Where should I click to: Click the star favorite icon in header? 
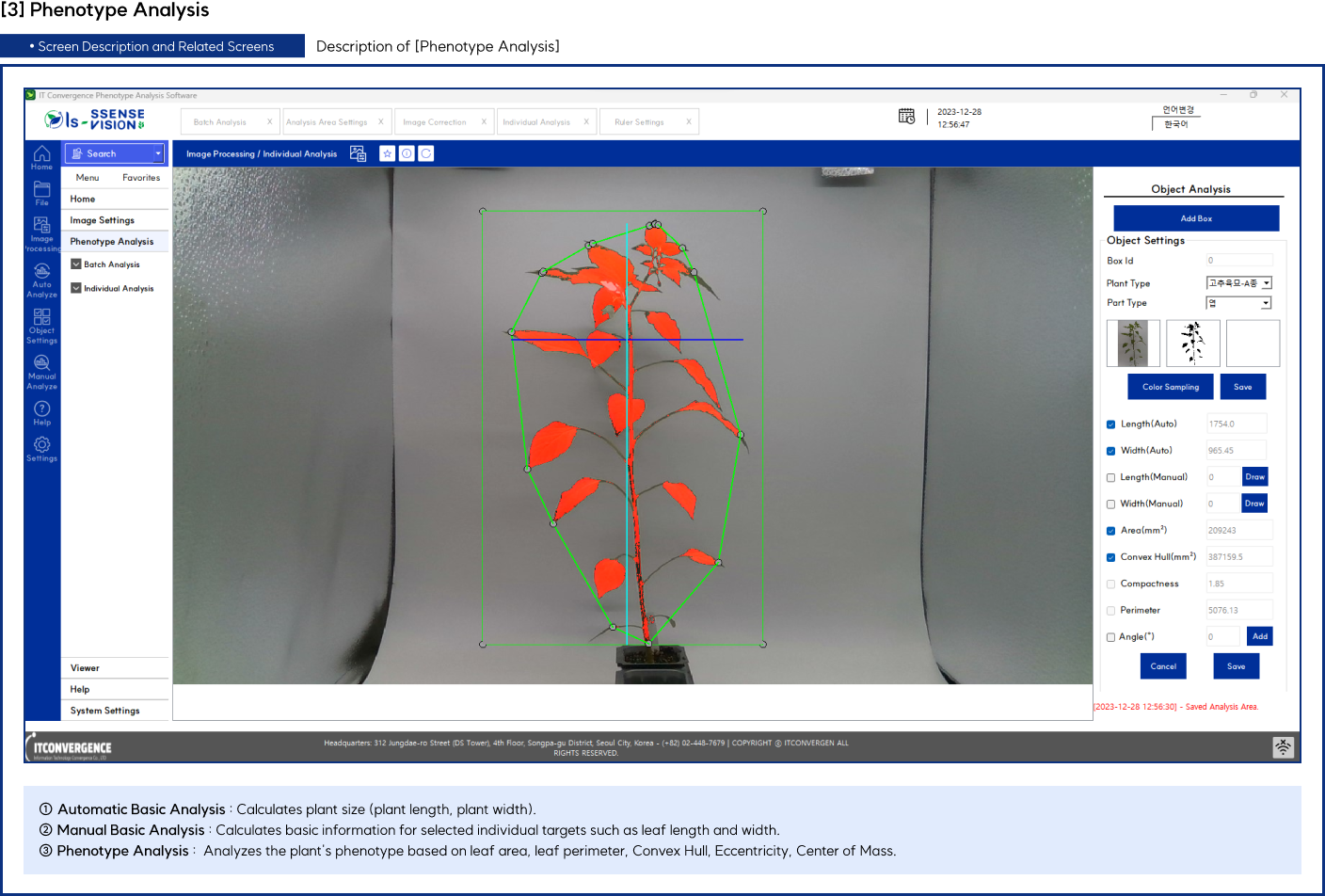tap(387, 153)
